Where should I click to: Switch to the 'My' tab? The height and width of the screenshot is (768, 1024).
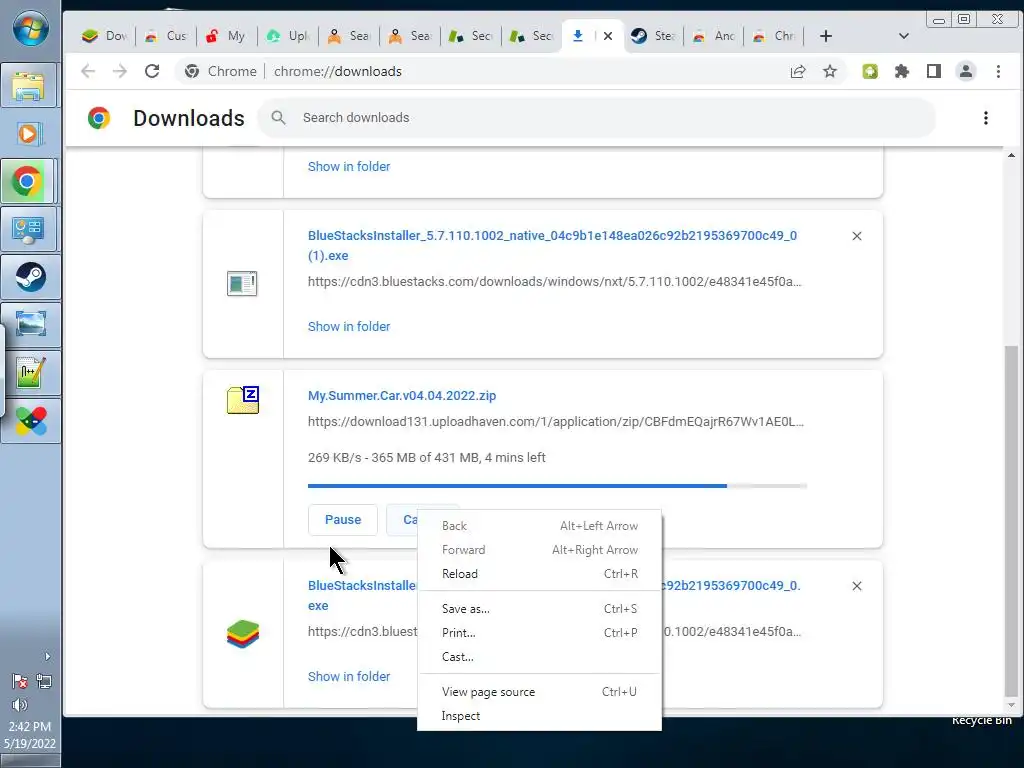click(226, 36)
